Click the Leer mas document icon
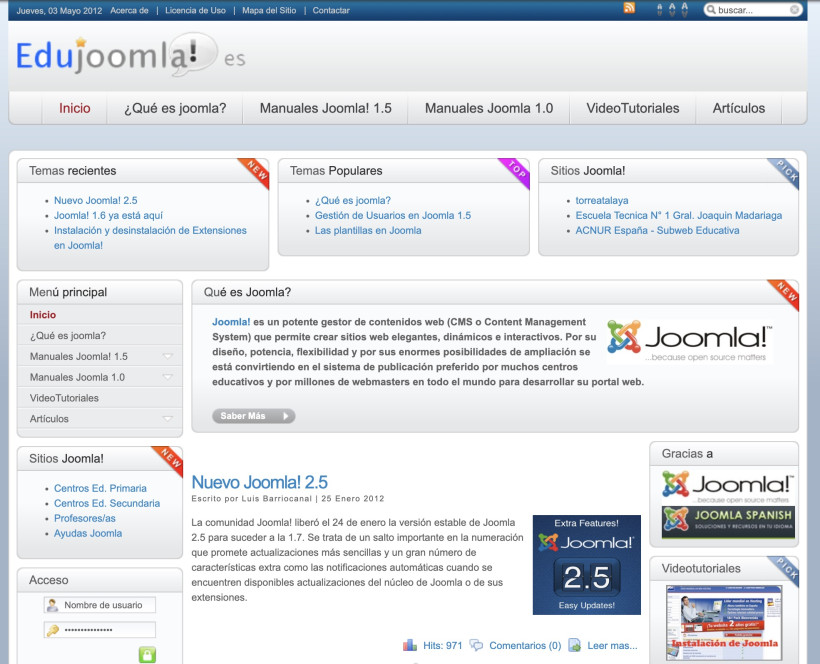Viewport: 820px width, 664px height. click(574, 646)
